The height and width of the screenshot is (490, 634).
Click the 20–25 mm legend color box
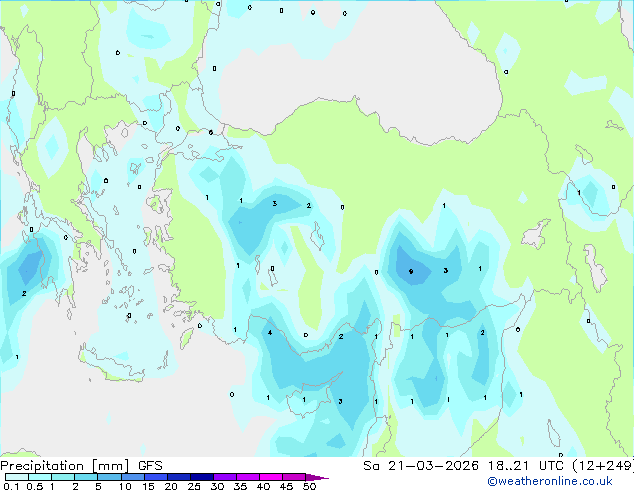pyautogui.click(x=179, y=477)
